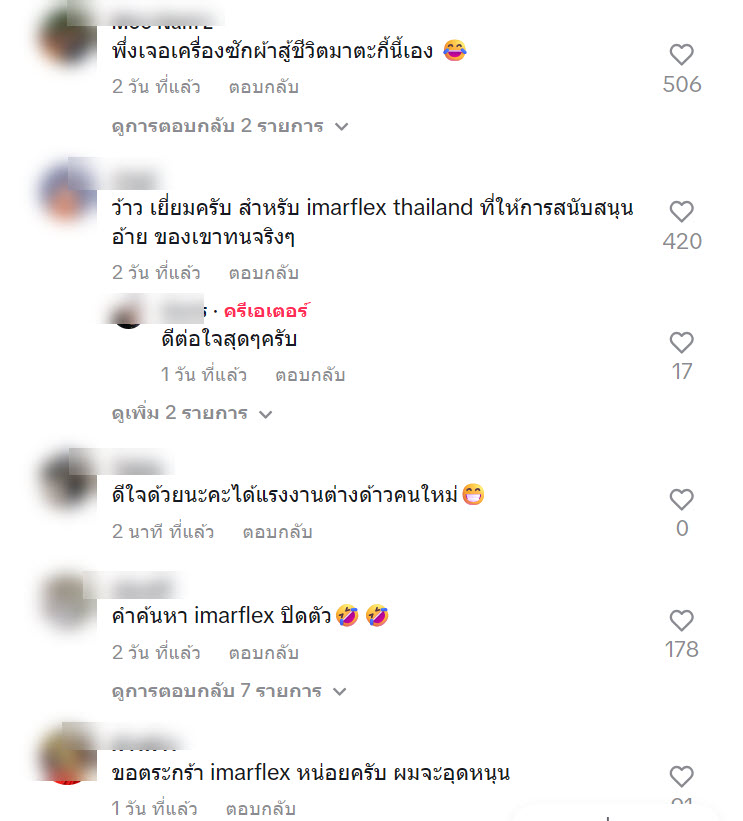Like the imarflex thailand comment with 420 likes
The height and width of the screenshot is (821, 743).
(681, 212)
